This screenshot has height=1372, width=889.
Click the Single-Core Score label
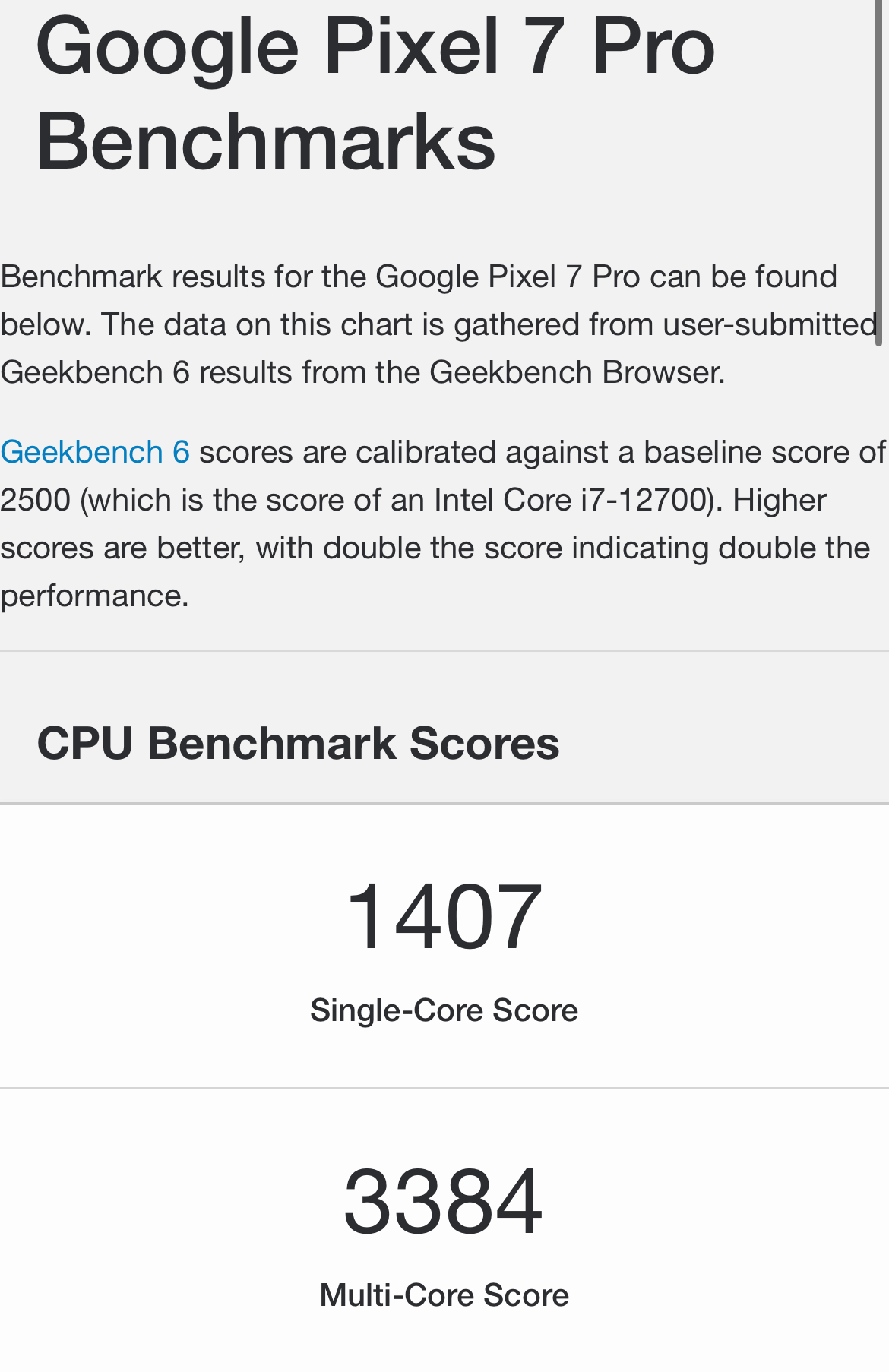tap(444, 1010)
